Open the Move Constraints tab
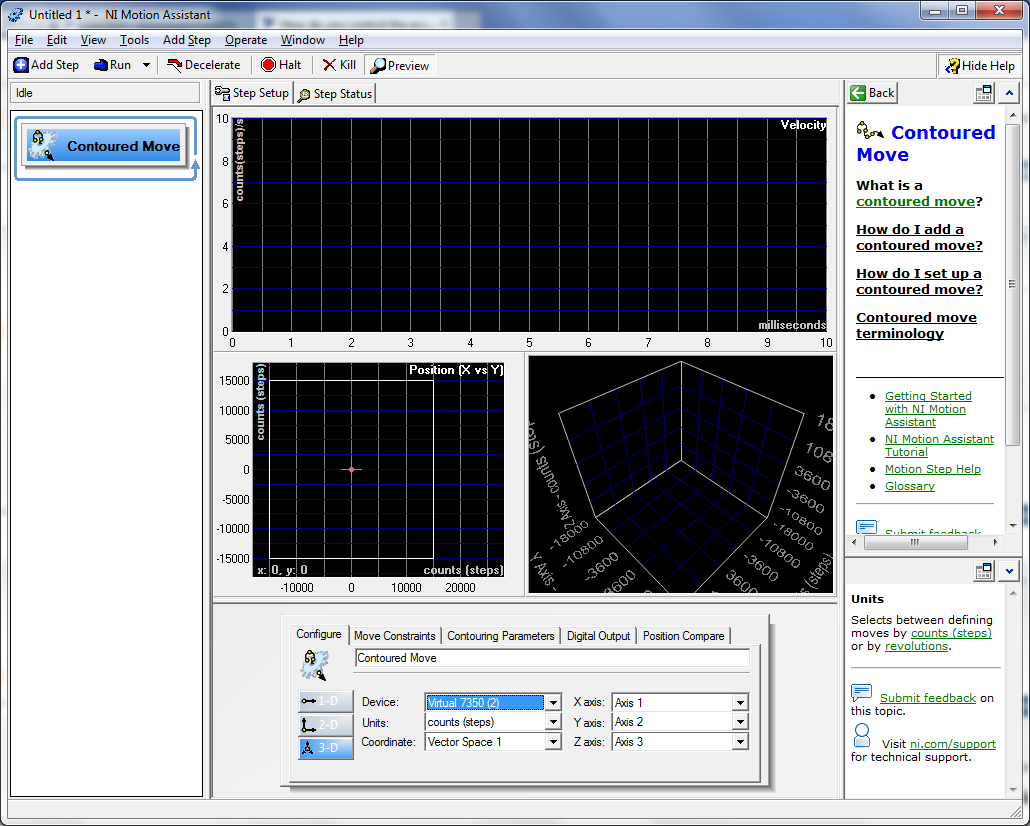Image resolution: width=1030 pixels, height=826 pixels. click(x=395, y=635)
